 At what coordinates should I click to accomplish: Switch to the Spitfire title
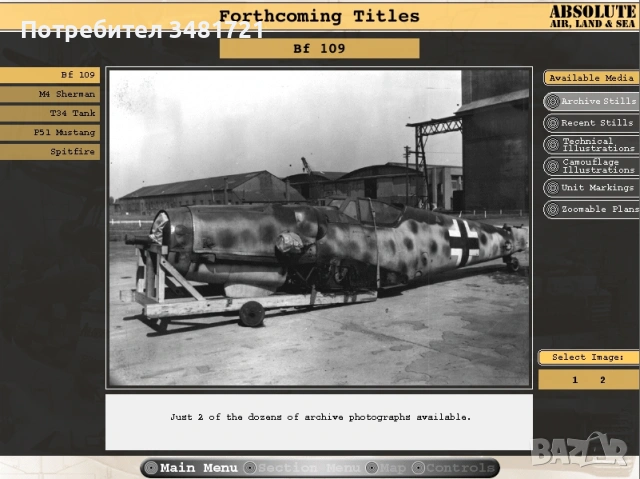coord(50,152)
